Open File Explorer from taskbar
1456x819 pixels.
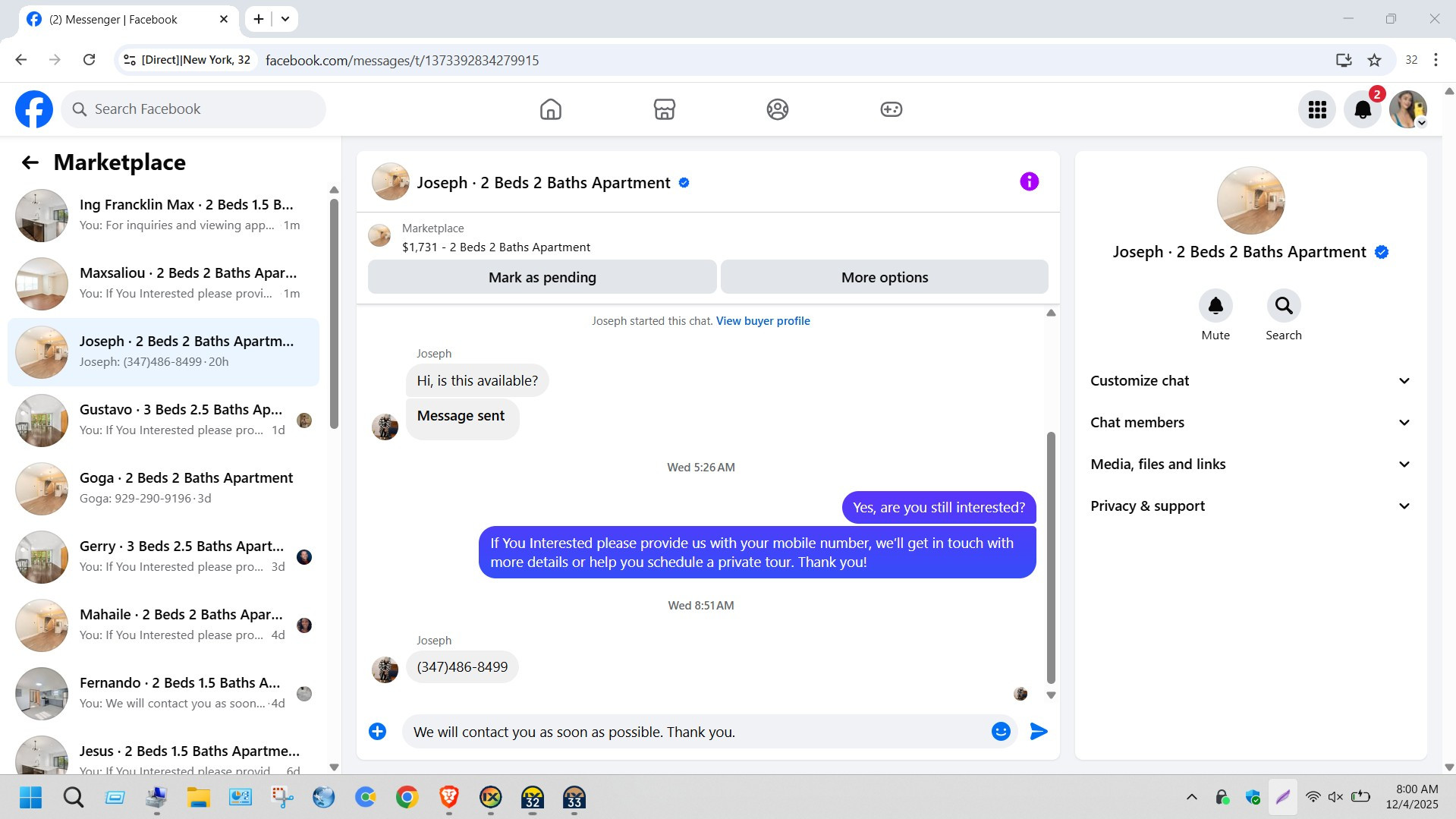pos(198,797)
